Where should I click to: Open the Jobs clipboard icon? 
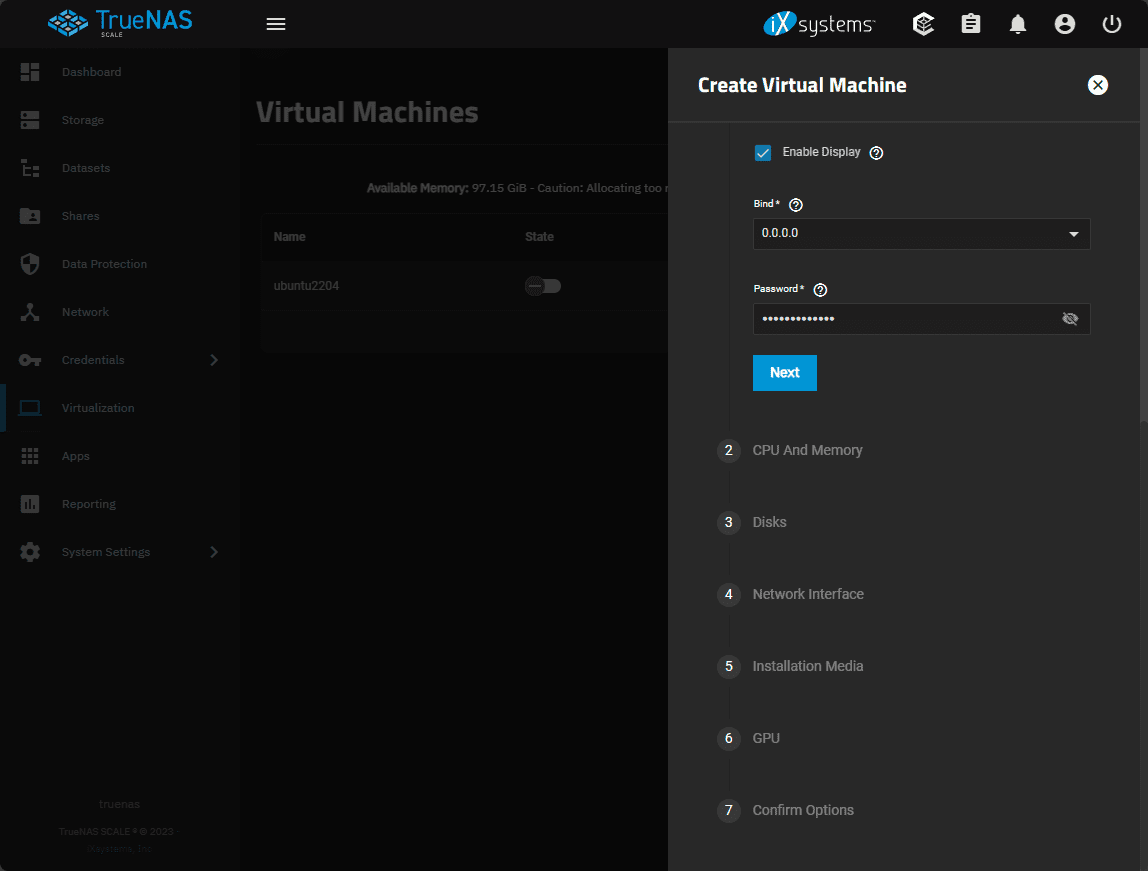tap(971, 24)
